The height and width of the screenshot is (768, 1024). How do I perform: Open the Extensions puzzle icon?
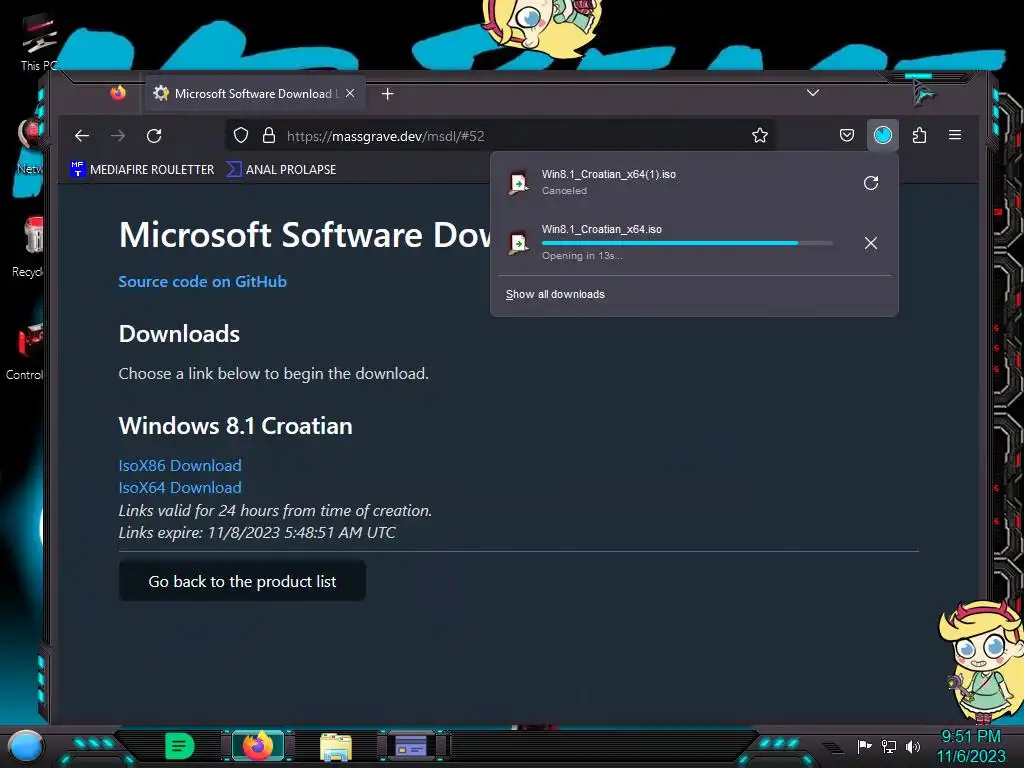click(x=919, y=135)
